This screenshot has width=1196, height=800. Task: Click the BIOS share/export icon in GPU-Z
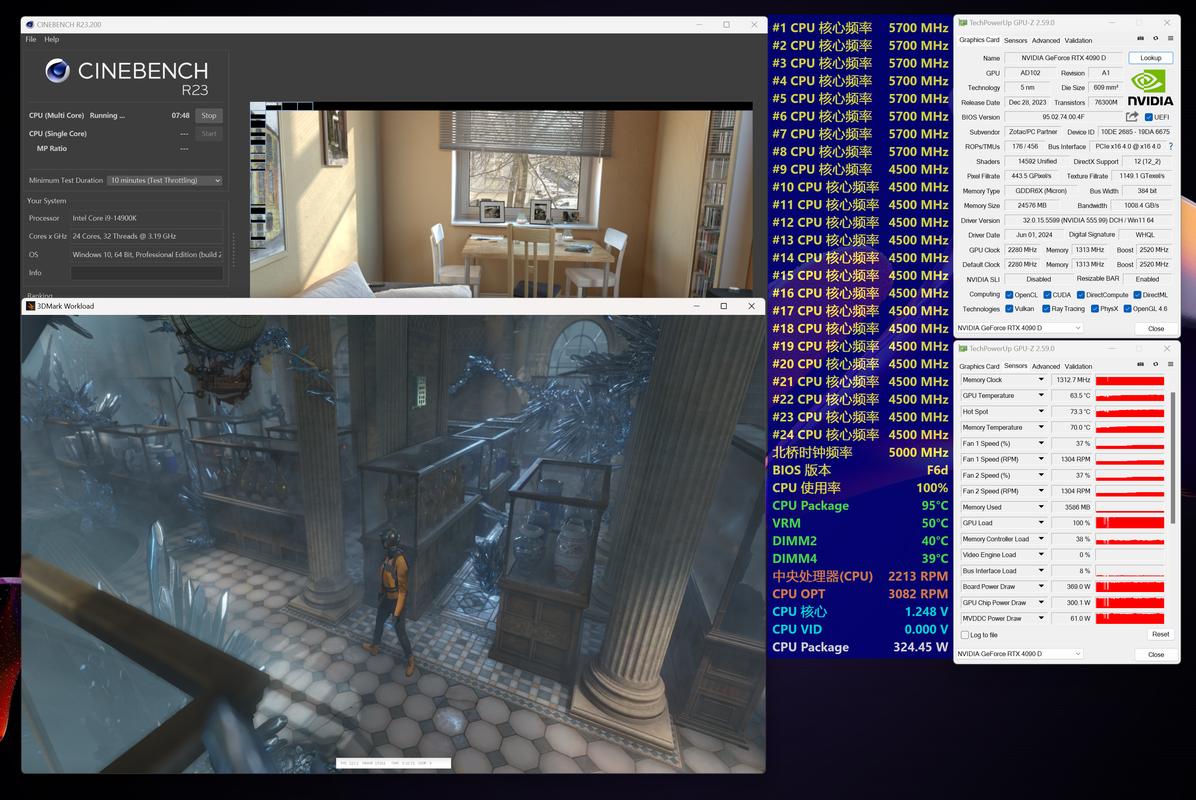[1132, 117]
